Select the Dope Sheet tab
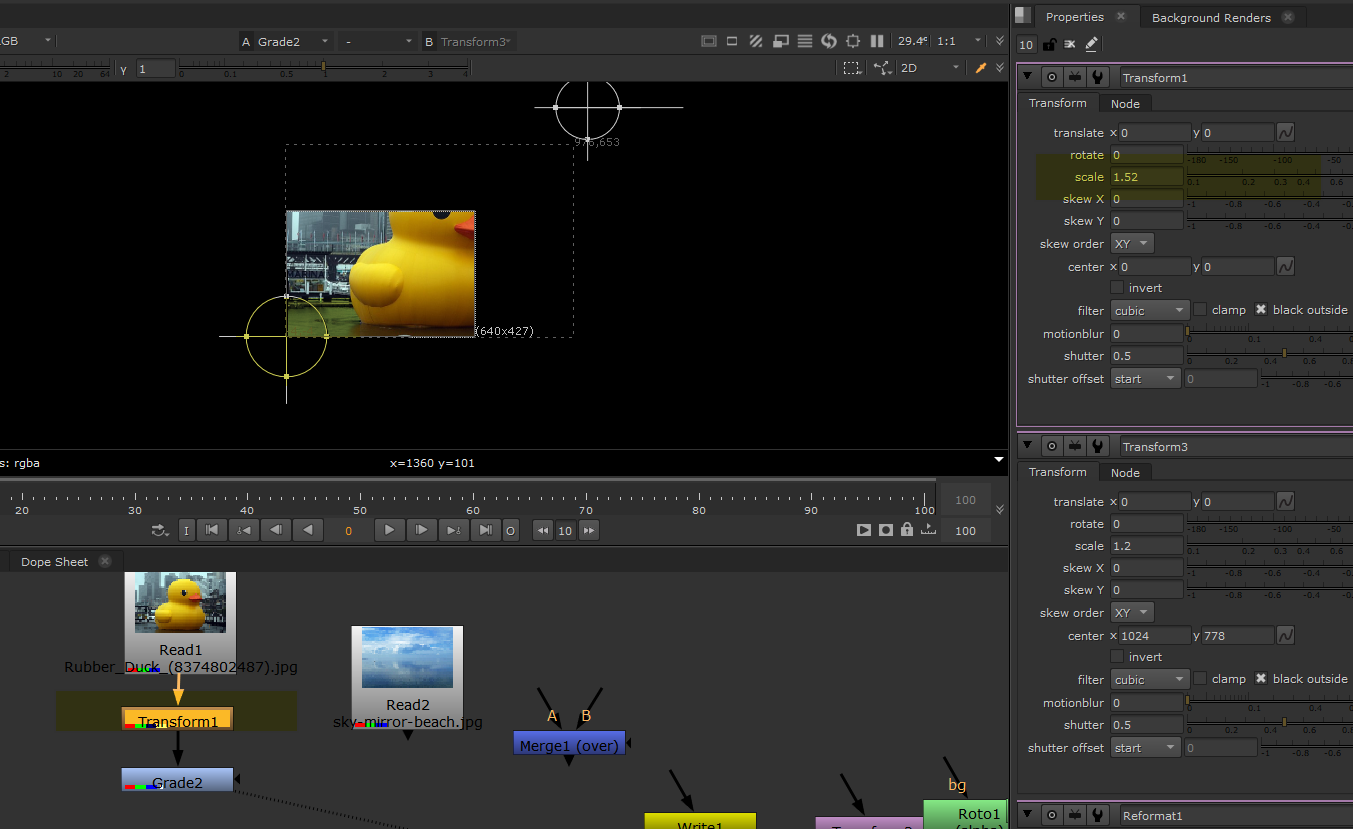Viewport: 1353px width, 829px height. click(x=55, y=562)
